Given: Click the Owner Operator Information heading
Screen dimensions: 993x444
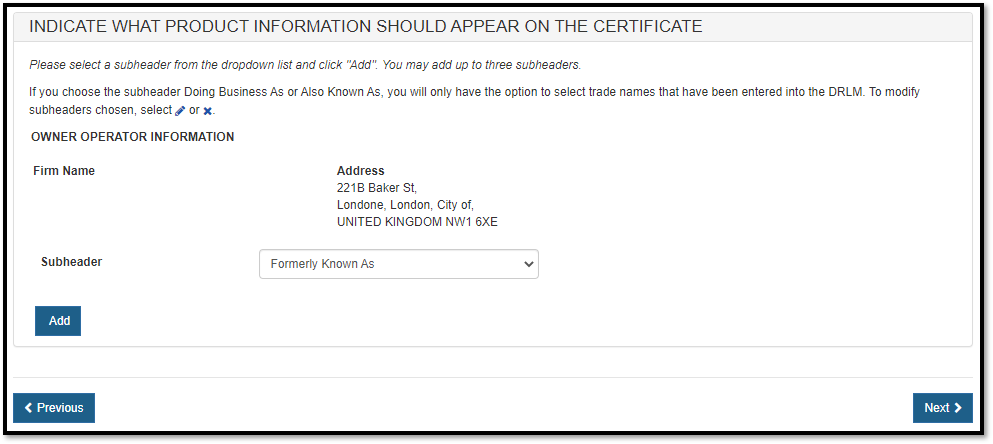Looking at the screenshot, I should [133, 137].
